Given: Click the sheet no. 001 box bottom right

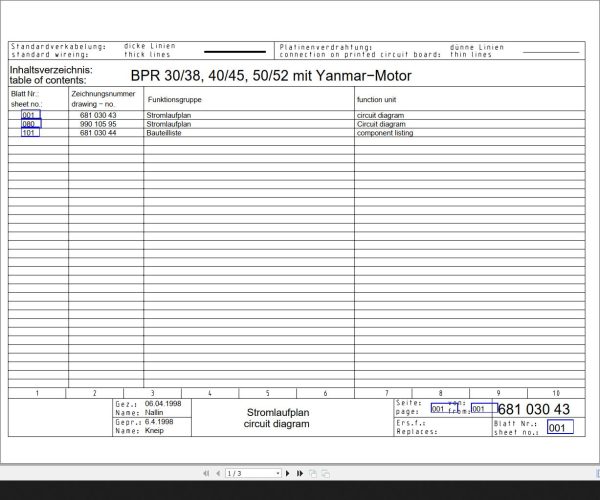Looking at the screenshot, I should [560, 427].
